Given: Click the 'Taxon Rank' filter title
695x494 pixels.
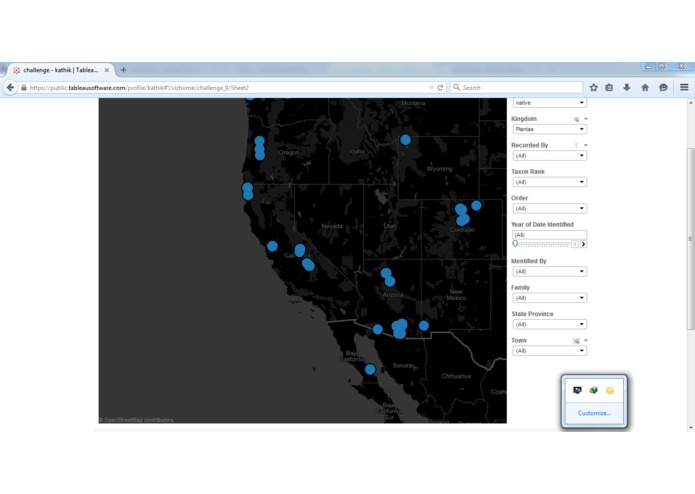Looking at the screenshot, I should [x=528, y=171].
